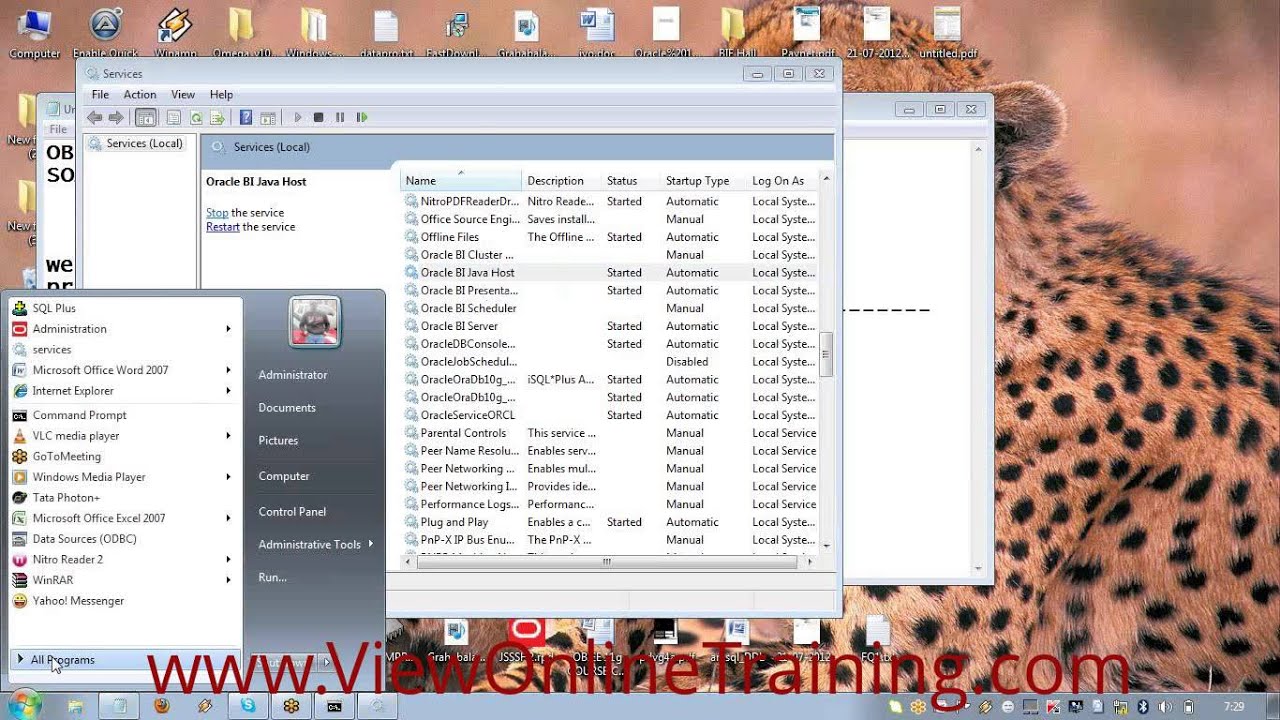Click the Export List toolbar icon
The width and height of the screenshot is (1280, 720).
tap(215, 118)
